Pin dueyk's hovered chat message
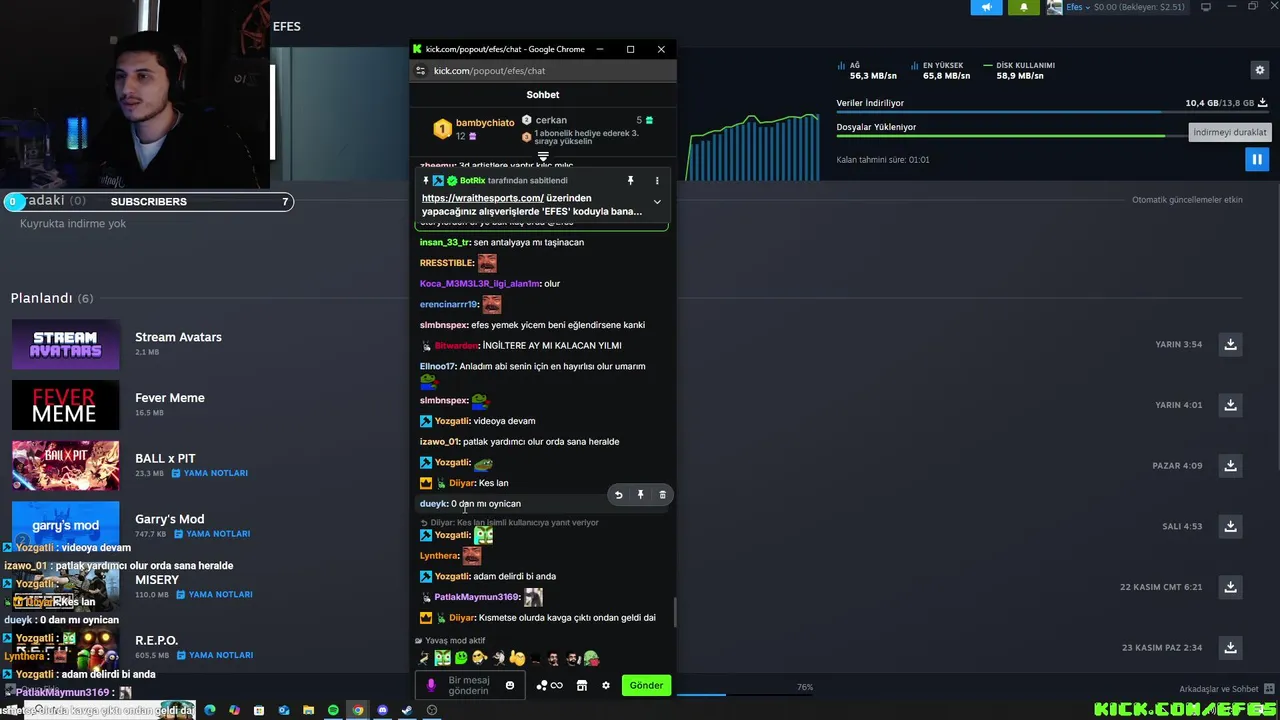Image resolution: width=1280 pixels, height=720 pixels. tap(640, 495)
